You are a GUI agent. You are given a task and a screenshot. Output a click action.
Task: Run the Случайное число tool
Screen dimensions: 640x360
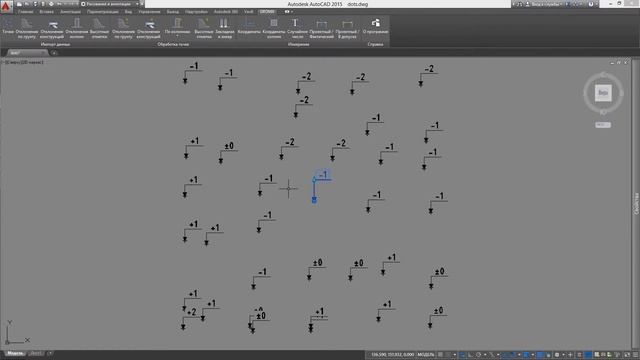pos(297,28)
